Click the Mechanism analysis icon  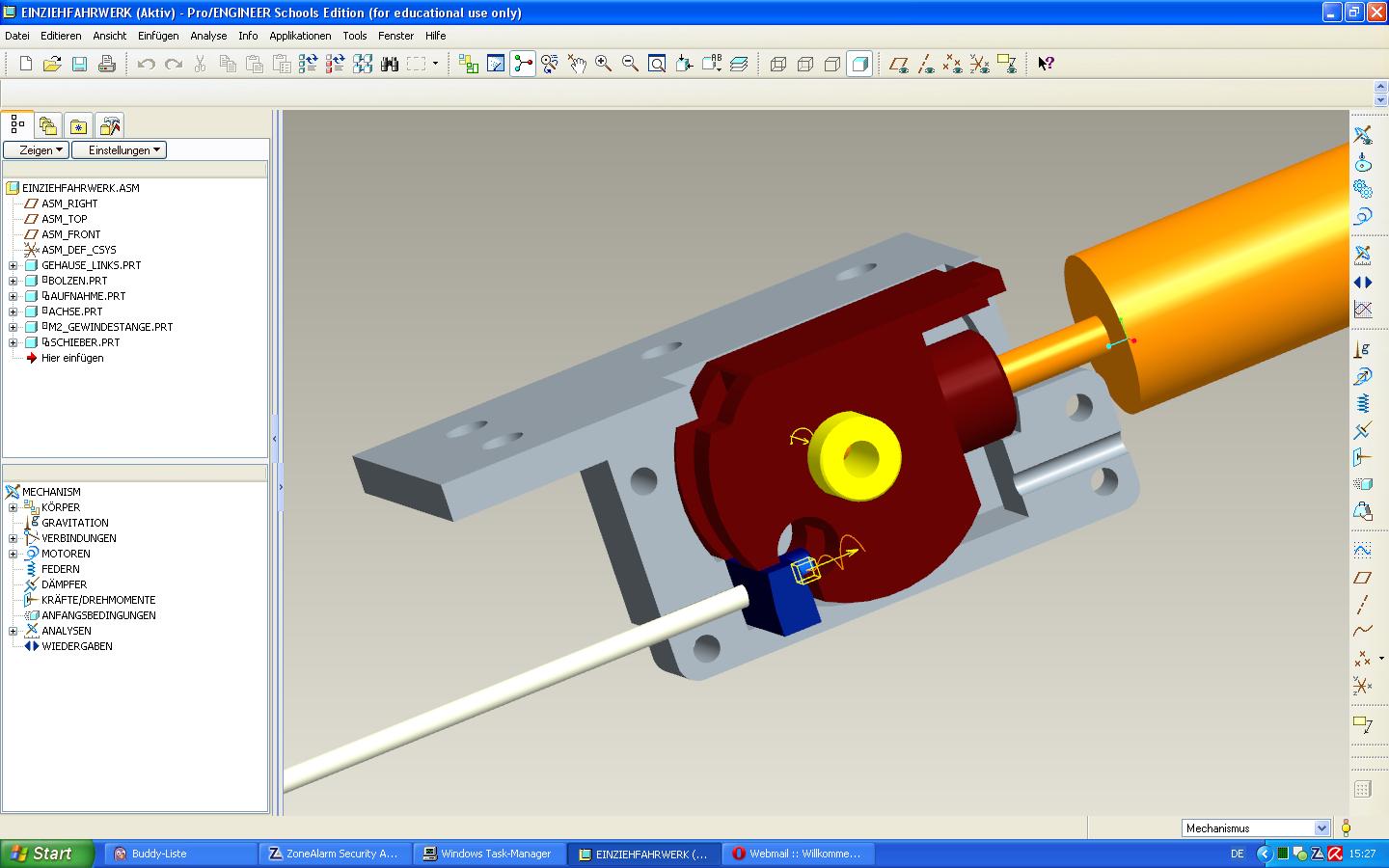click(x=1362, y=256)
